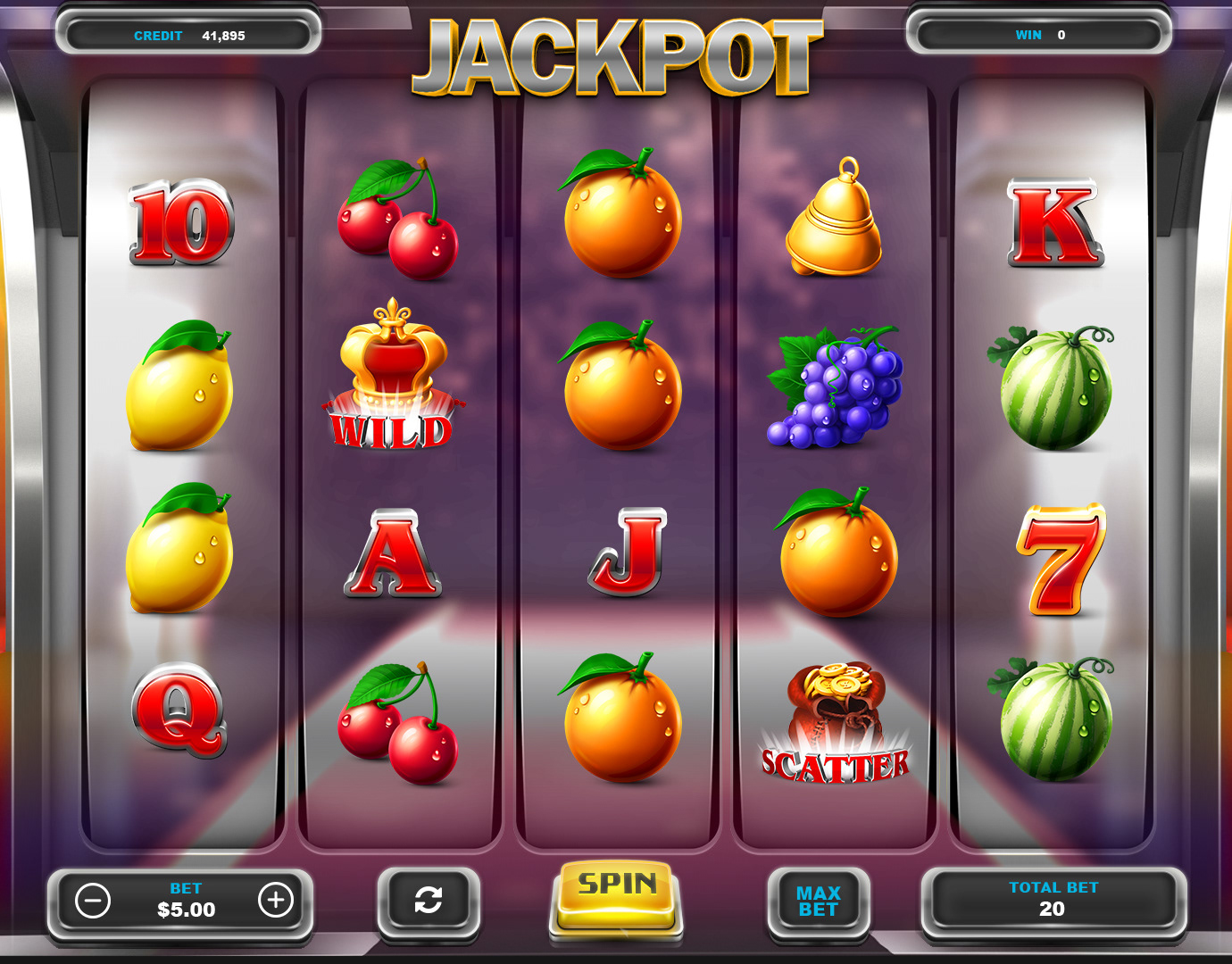The image size is (1232, 964).
Task: Click the SCATTER coin bag symbol
Action: tap(835, 724)
